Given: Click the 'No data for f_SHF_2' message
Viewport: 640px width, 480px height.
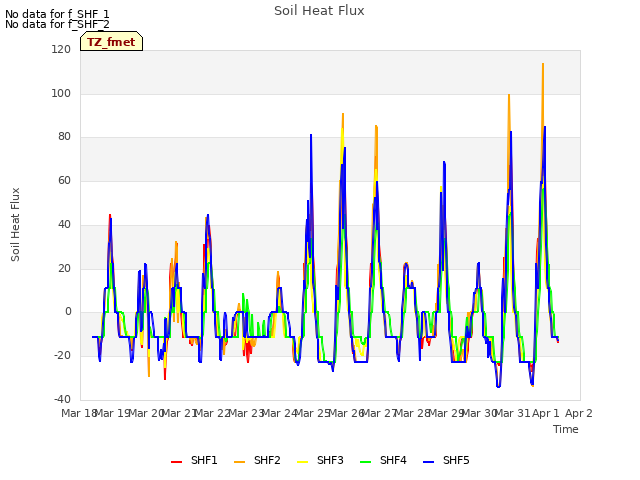Looking at the screenshot, I should pyautogui.click(x=57, y=24).
